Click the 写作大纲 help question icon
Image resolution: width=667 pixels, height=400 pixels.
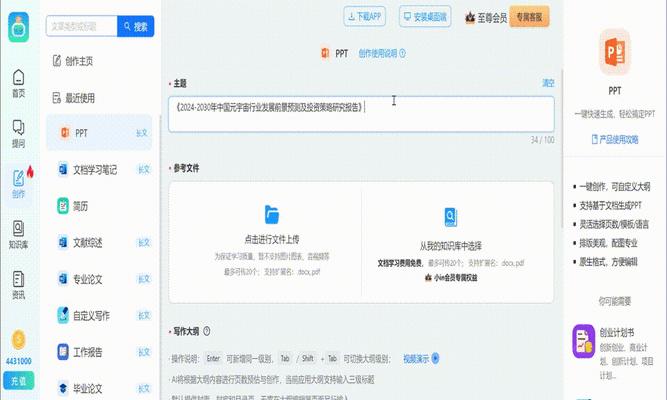tap(207, 331)
